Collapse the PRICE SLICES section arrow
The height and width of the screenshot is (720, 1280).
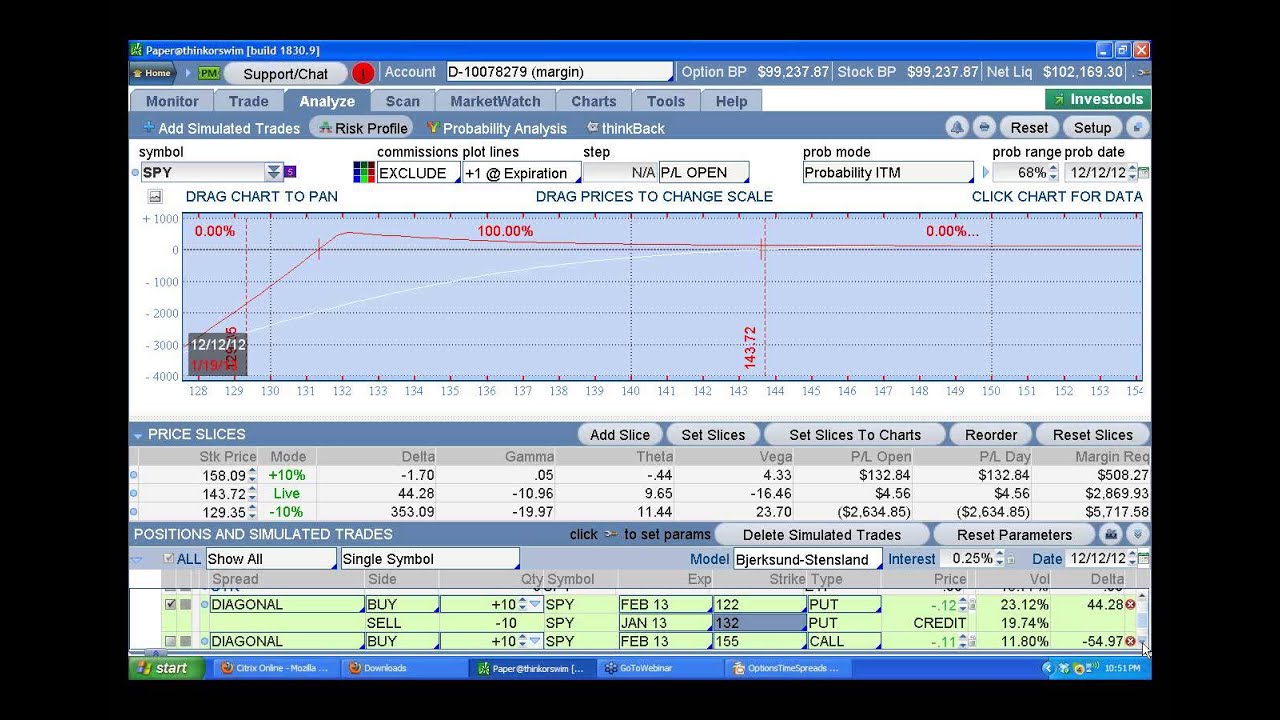coord(138,435)
